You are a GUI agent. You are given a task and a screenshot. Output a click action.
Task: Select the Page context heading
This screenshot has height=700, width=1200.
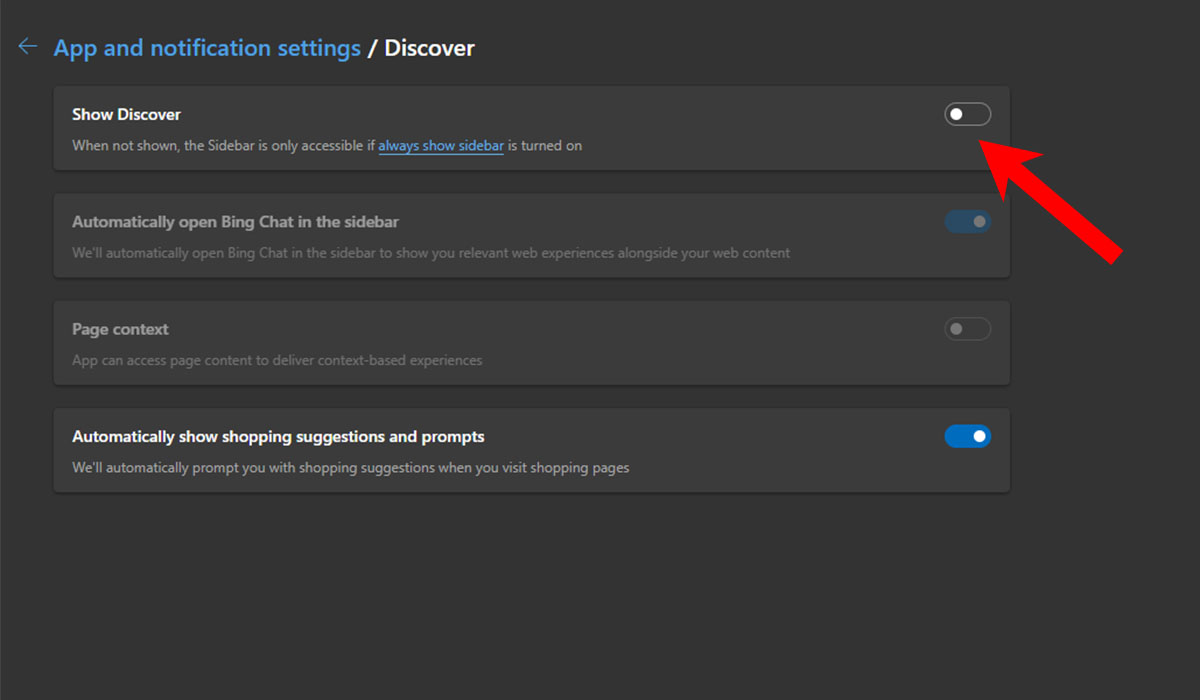[120, 328]
